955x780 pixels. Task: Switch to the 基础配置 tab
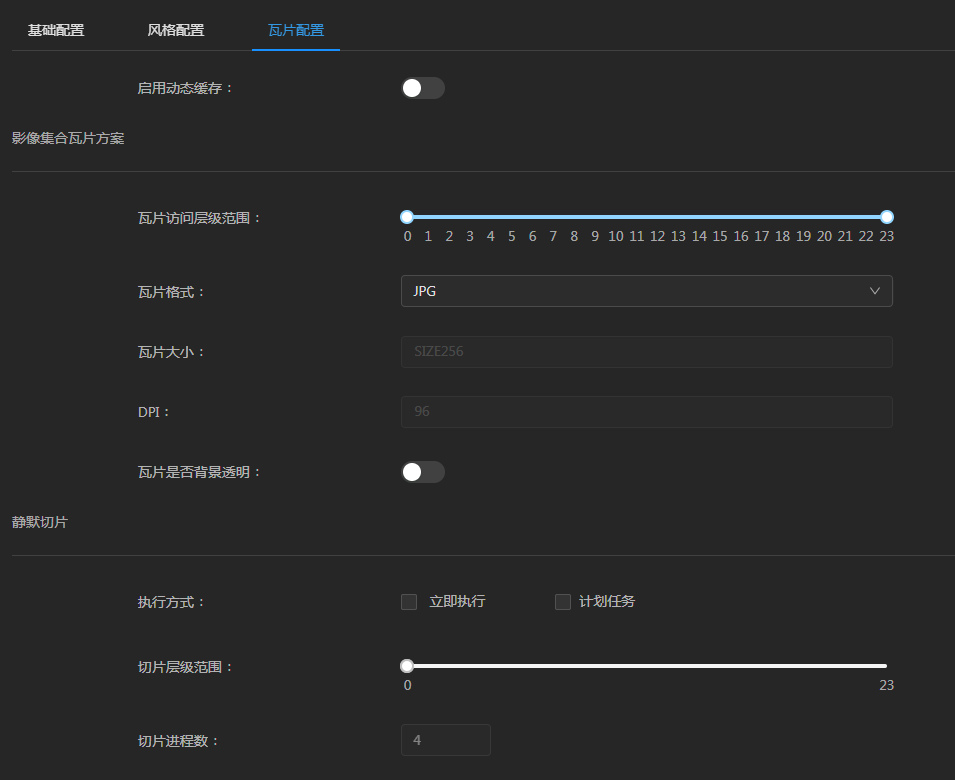tap(56, 30)
